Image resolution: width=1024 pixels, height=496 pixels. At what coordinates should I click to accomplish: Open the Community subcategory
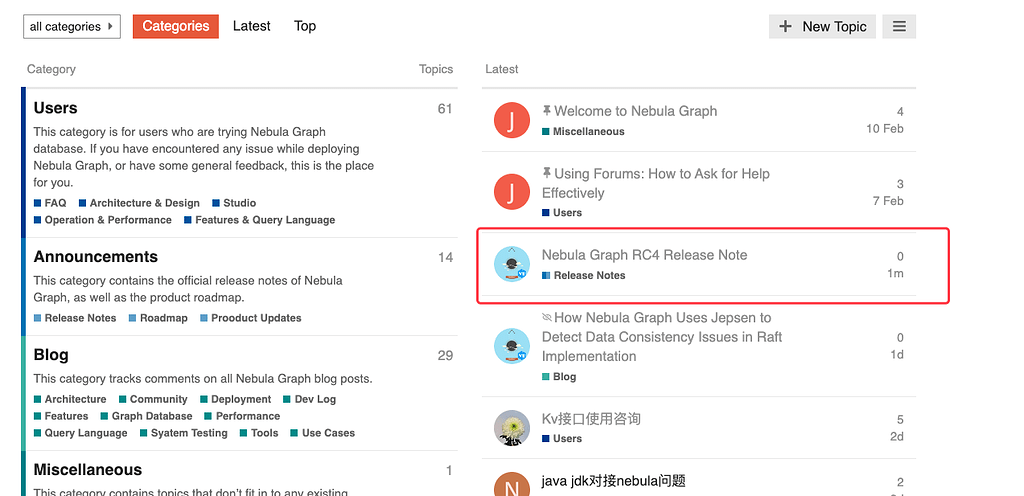point(153,399)
